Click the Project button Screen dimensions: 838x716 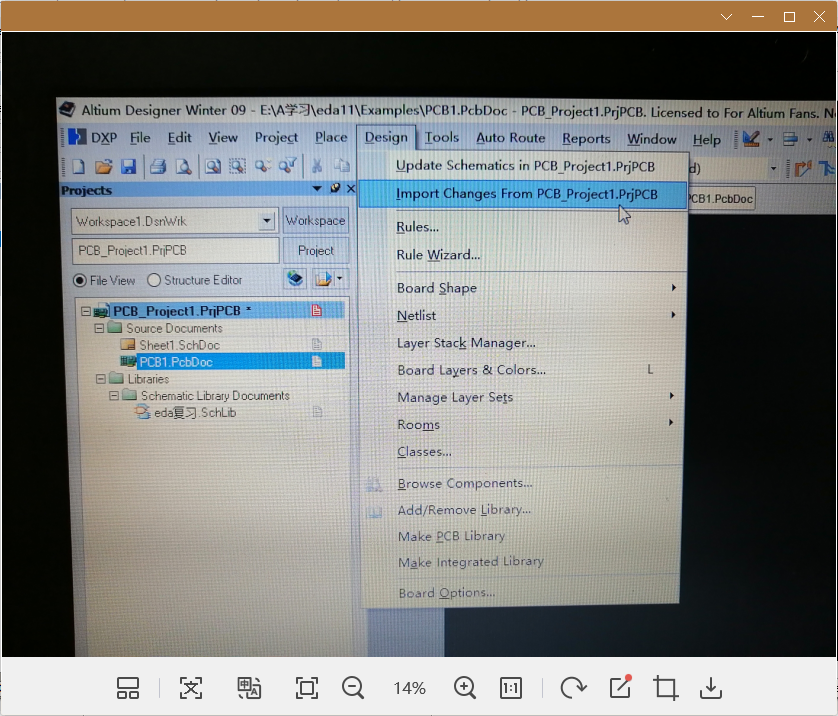[x=315, y=251]
